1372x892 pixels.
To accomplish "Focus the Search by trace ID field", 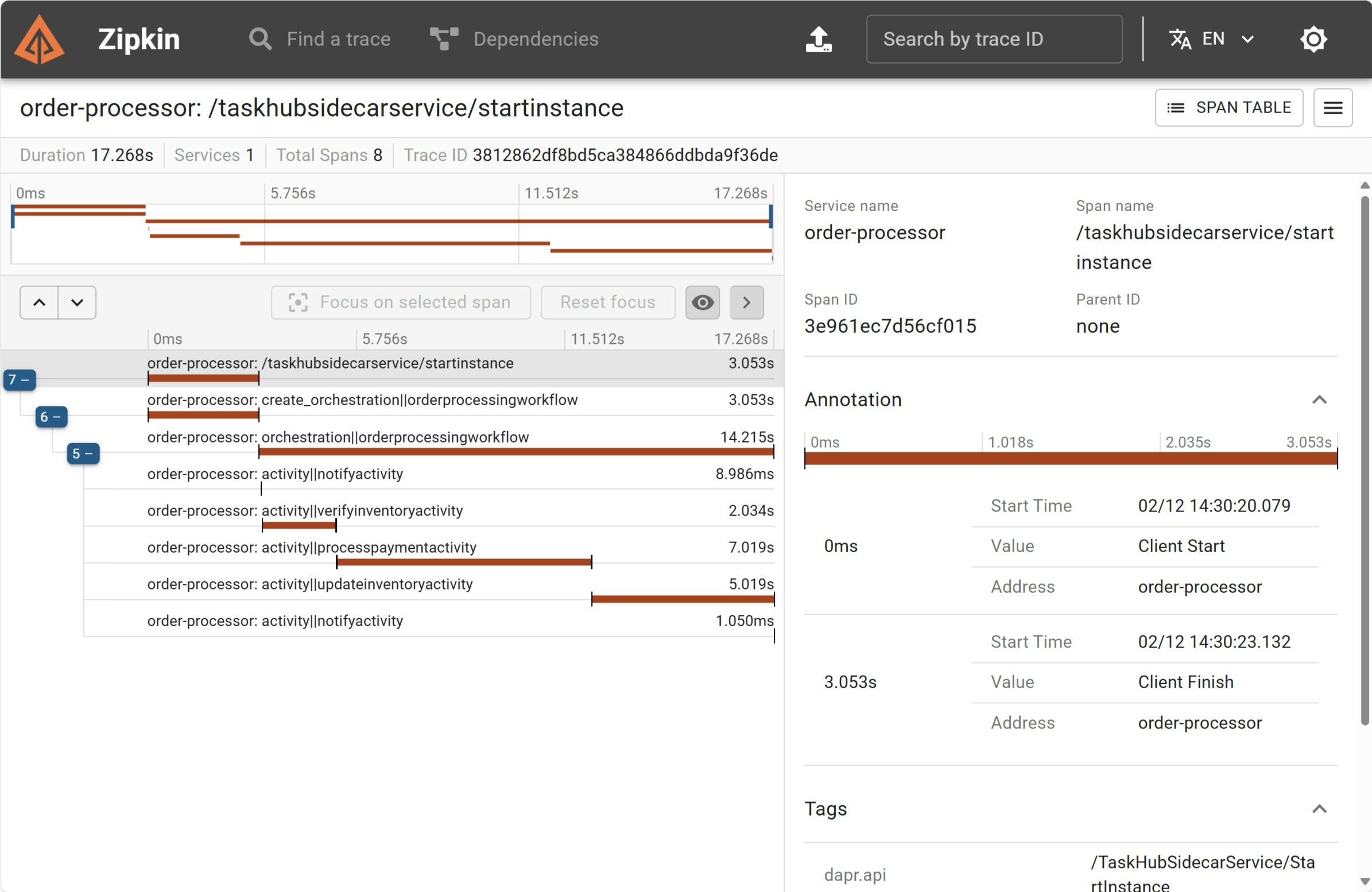I will pyautogui.click(x=994, y=39).
